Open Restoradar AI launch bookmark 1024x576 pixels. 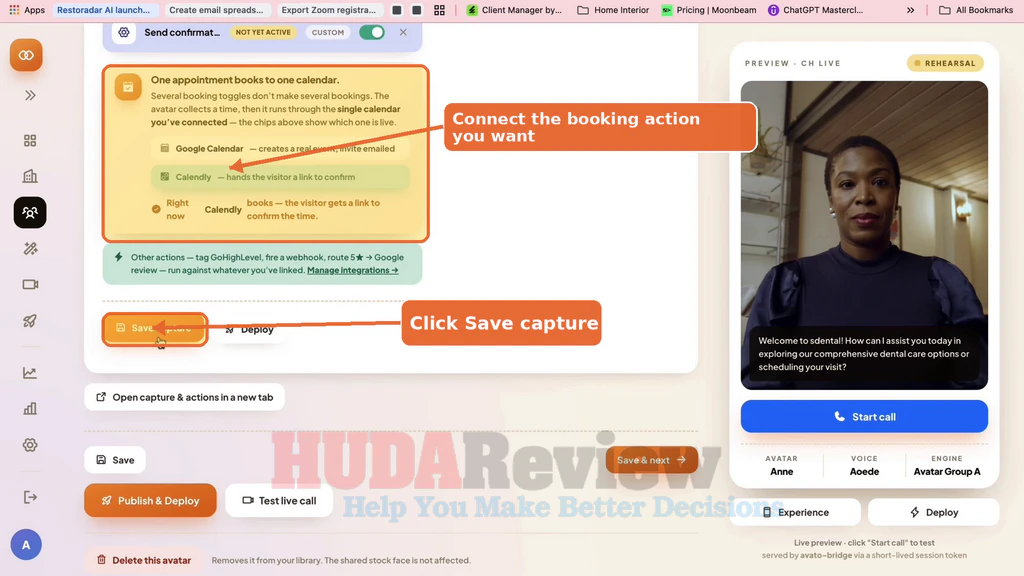coord(103,10)
